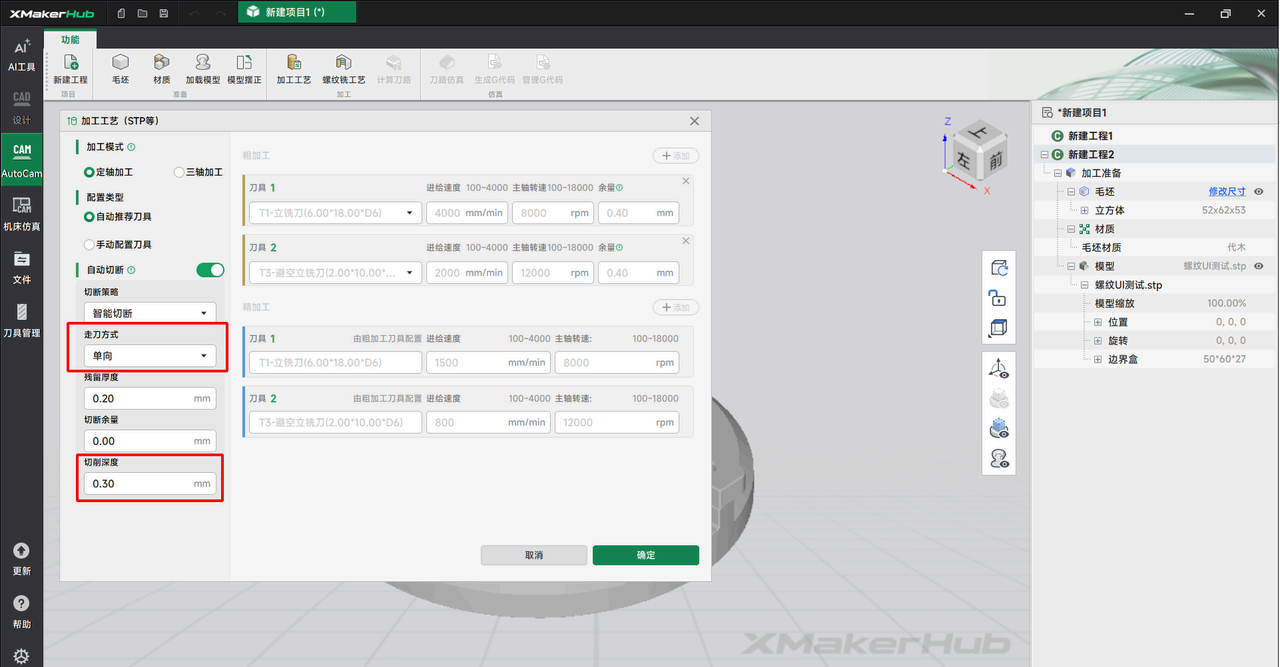Click the open folder icon in title bar
The width and height of the screenshot is (1280, 667).
(142, 13)
